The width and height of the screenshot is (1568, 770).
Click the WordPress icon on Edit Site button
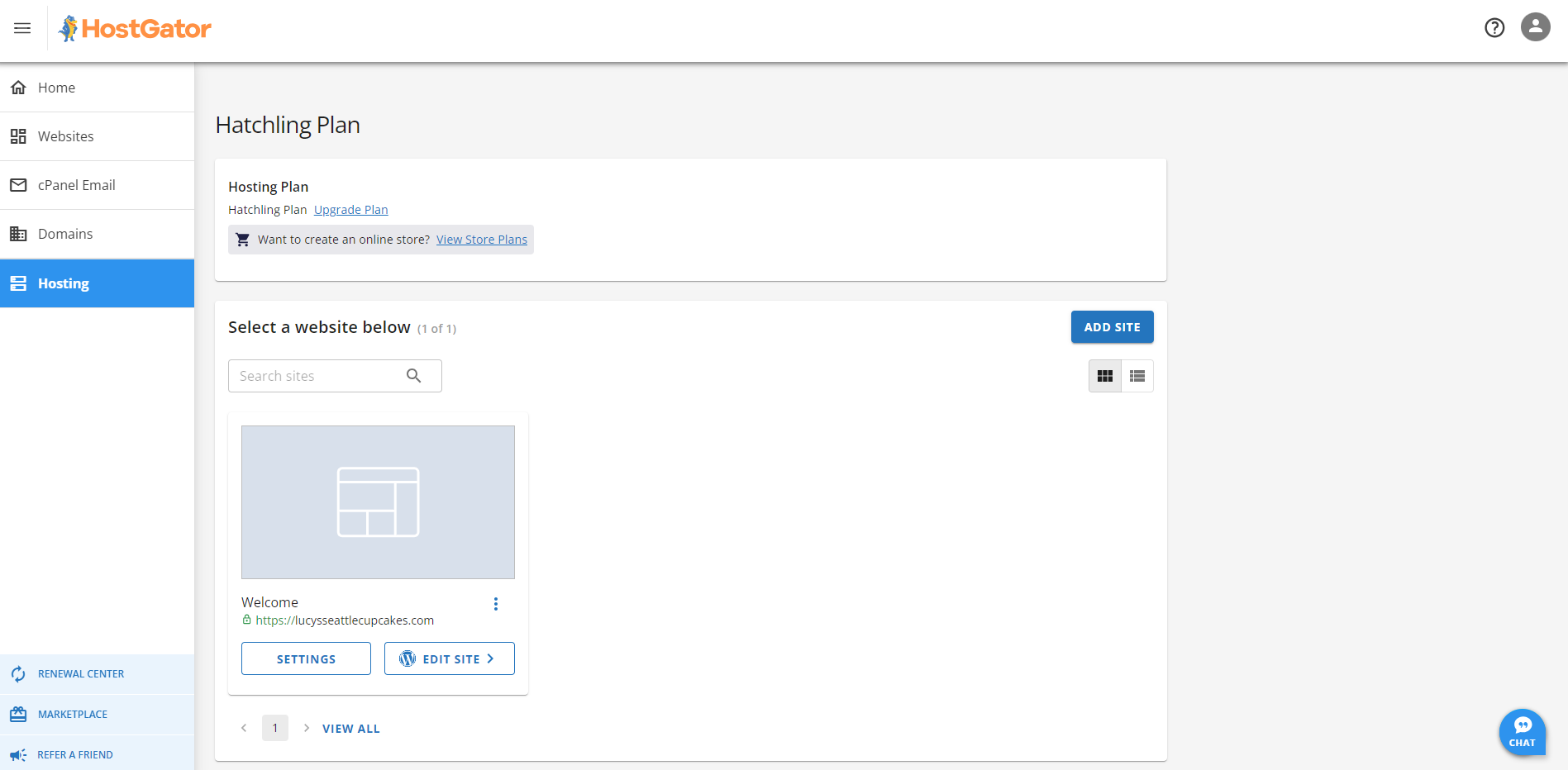tap(407, 658)
